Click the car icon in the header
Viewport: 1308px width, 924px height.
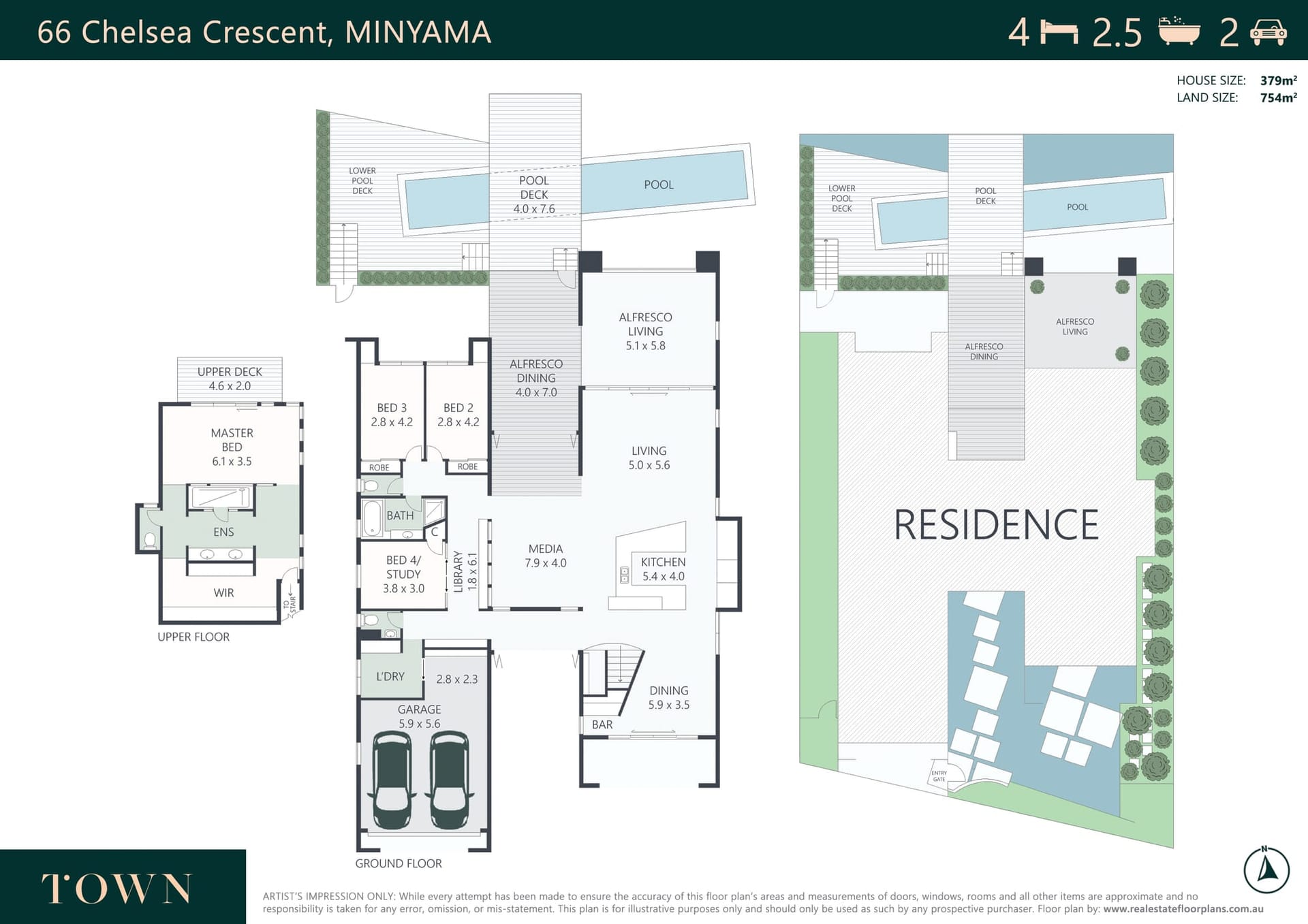tap(1268, 33)
